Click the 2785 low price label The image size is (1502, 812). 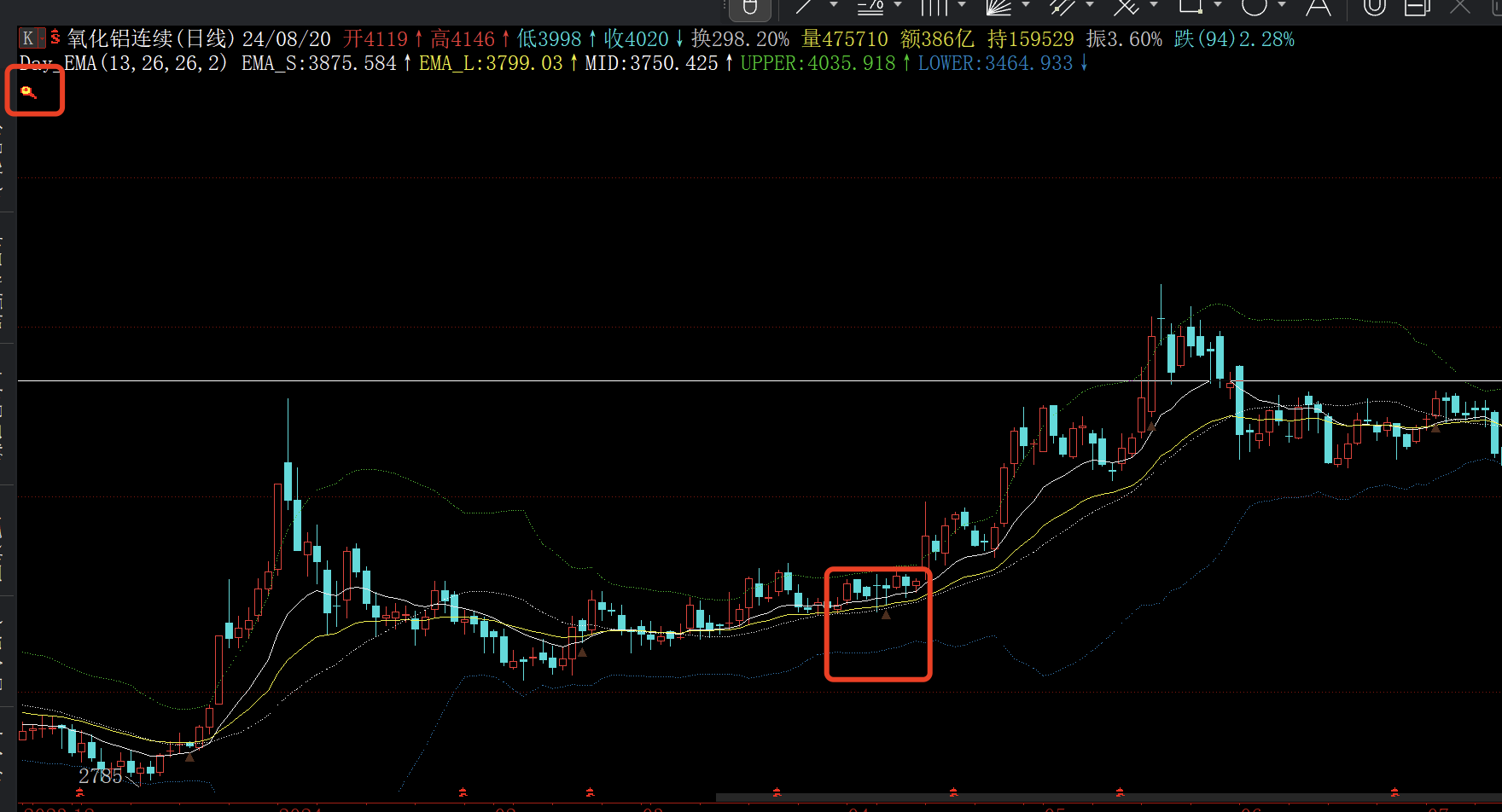[x=101, y=776]
